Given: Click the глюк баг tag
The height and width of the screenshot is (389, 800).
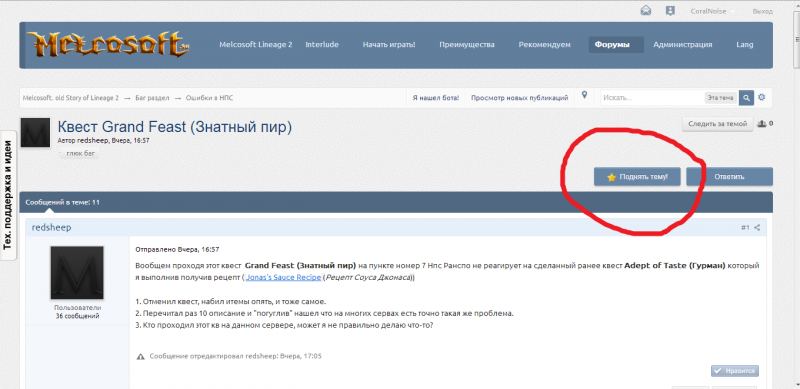Looking at the screenshot, I should (80, 153).
